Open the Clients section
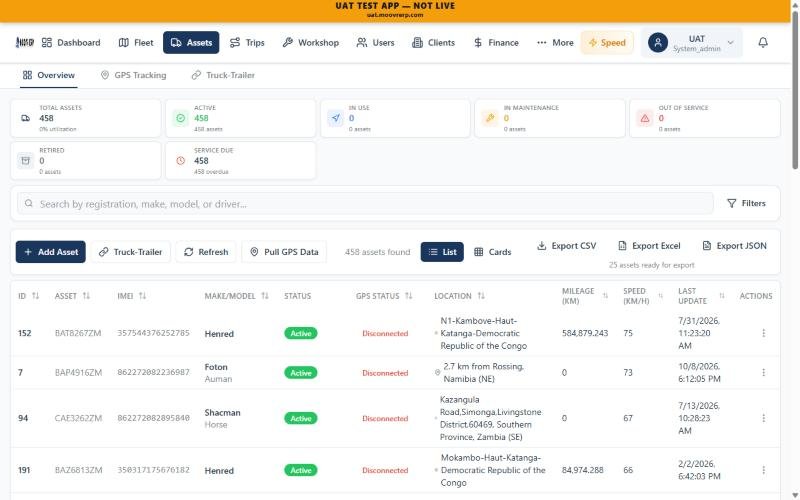 tap(433, 42)
